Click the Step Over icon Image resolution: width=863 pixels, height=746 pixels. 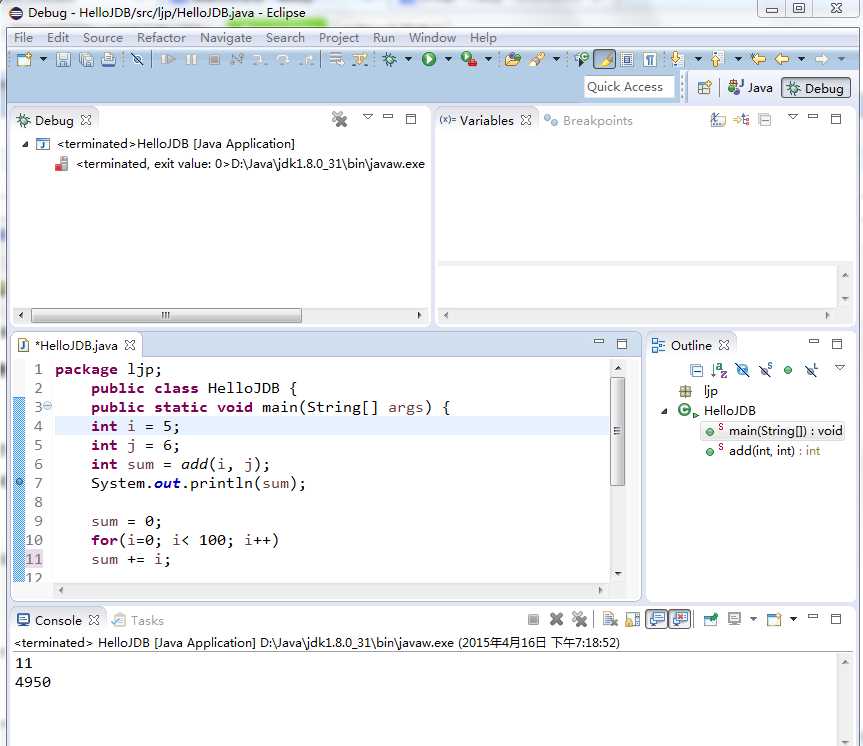pos(283,59)
